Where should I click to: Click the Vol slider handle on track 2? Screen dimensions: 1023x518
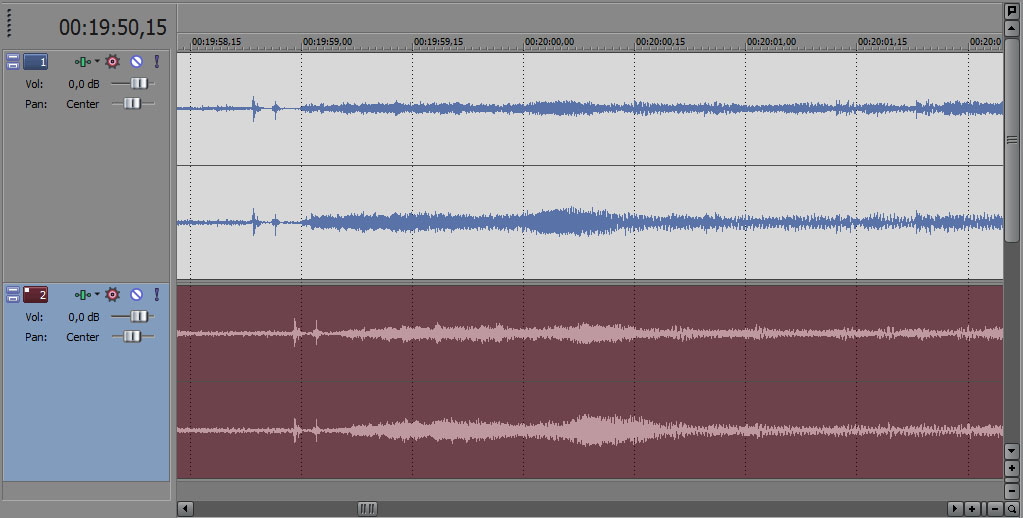click(139, 316)
